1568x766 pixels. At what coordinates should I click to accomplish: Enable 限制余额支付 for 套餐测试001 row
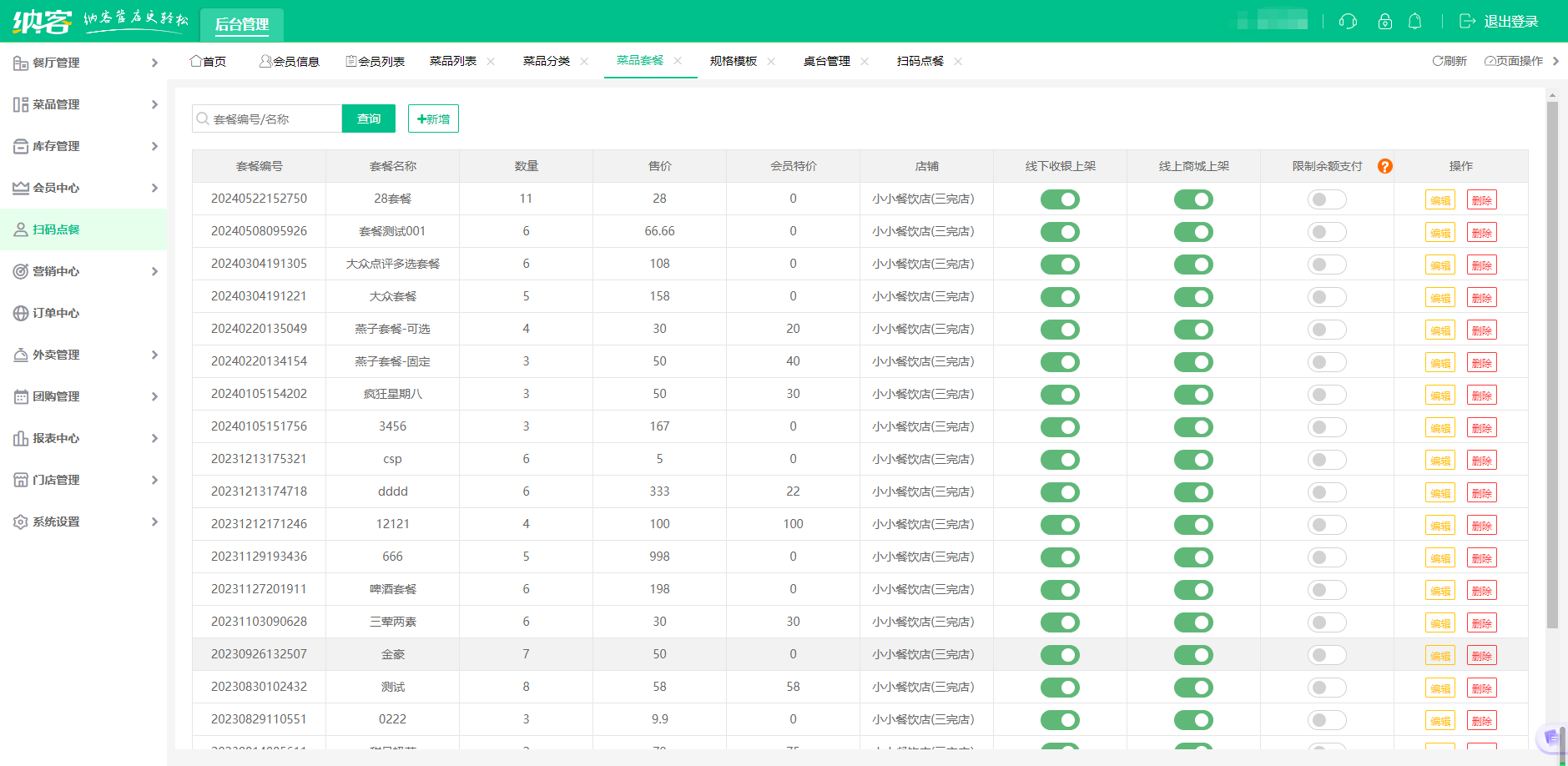click(1327, 232)
